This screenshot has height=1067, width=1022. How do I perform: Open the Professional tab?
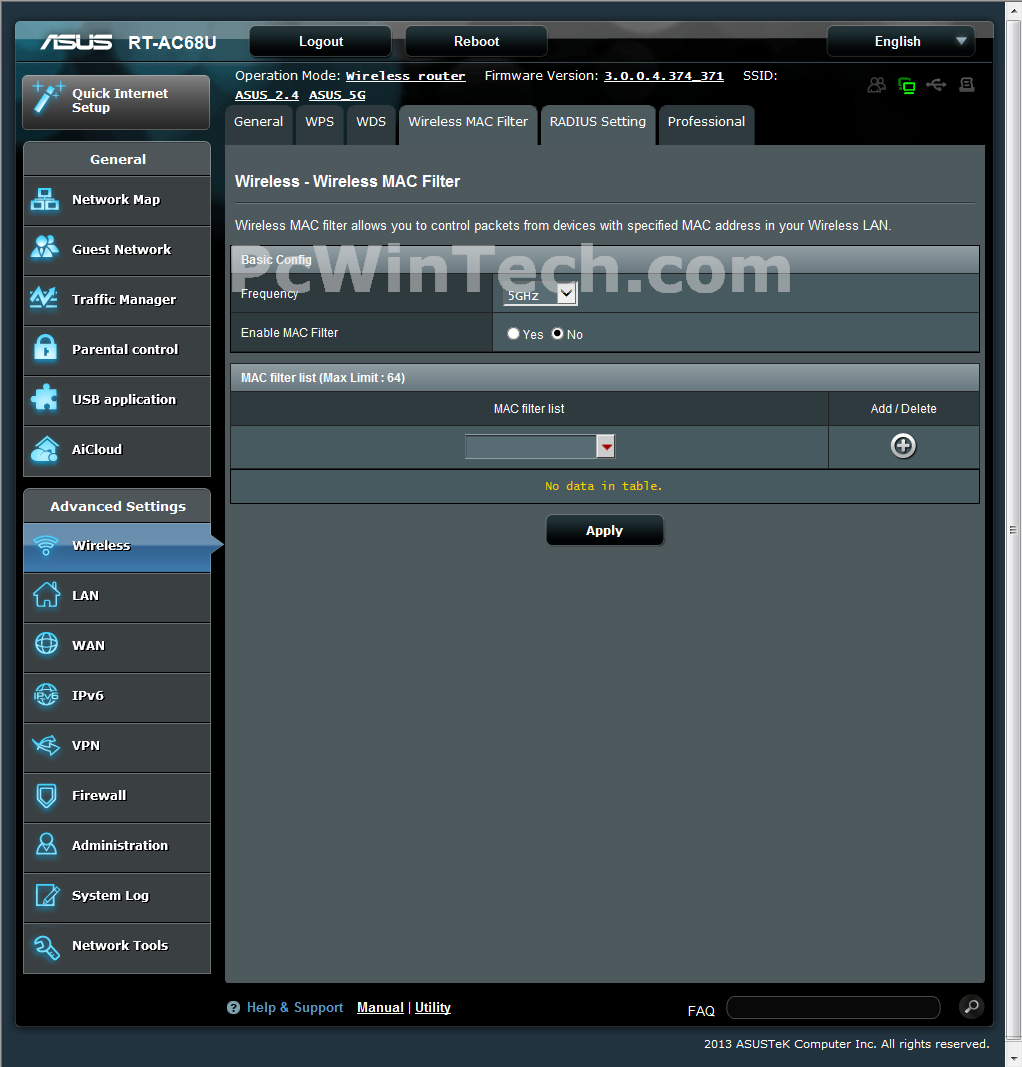tap(706, 123)
